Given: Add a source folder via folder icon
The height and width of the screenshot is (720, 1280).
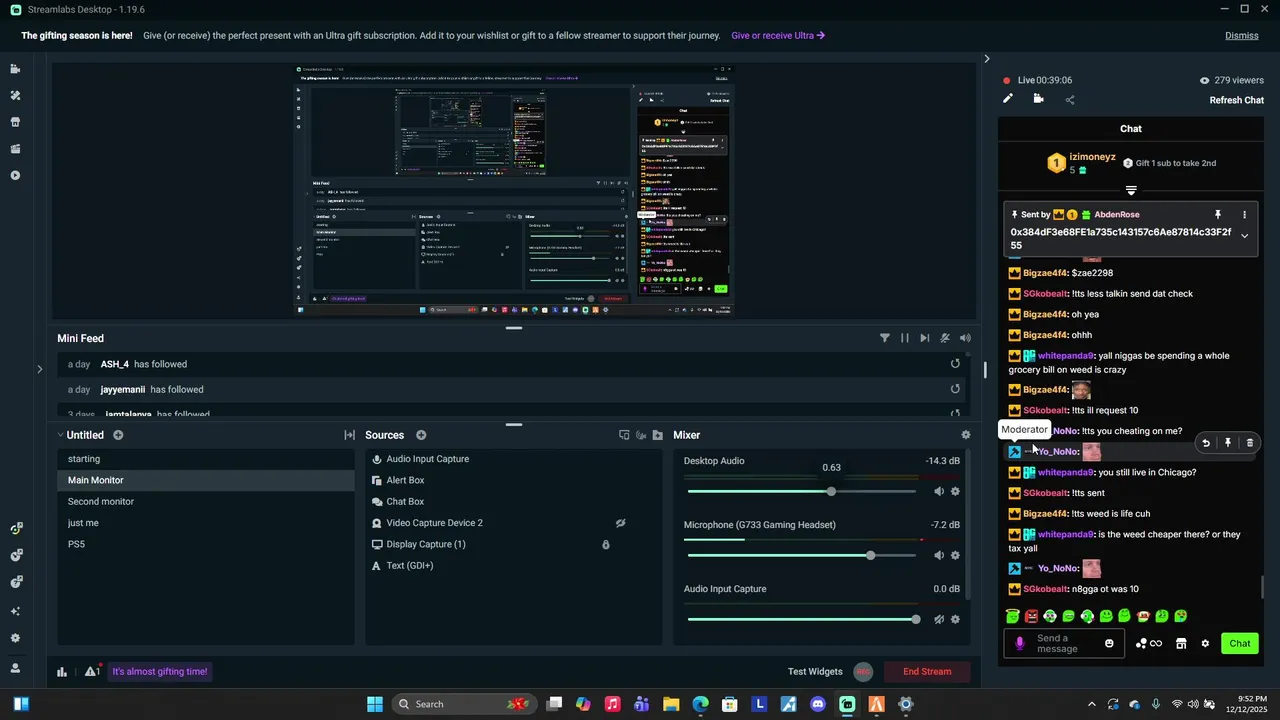Looking at the screenshot, I should [x=657, y=435].
